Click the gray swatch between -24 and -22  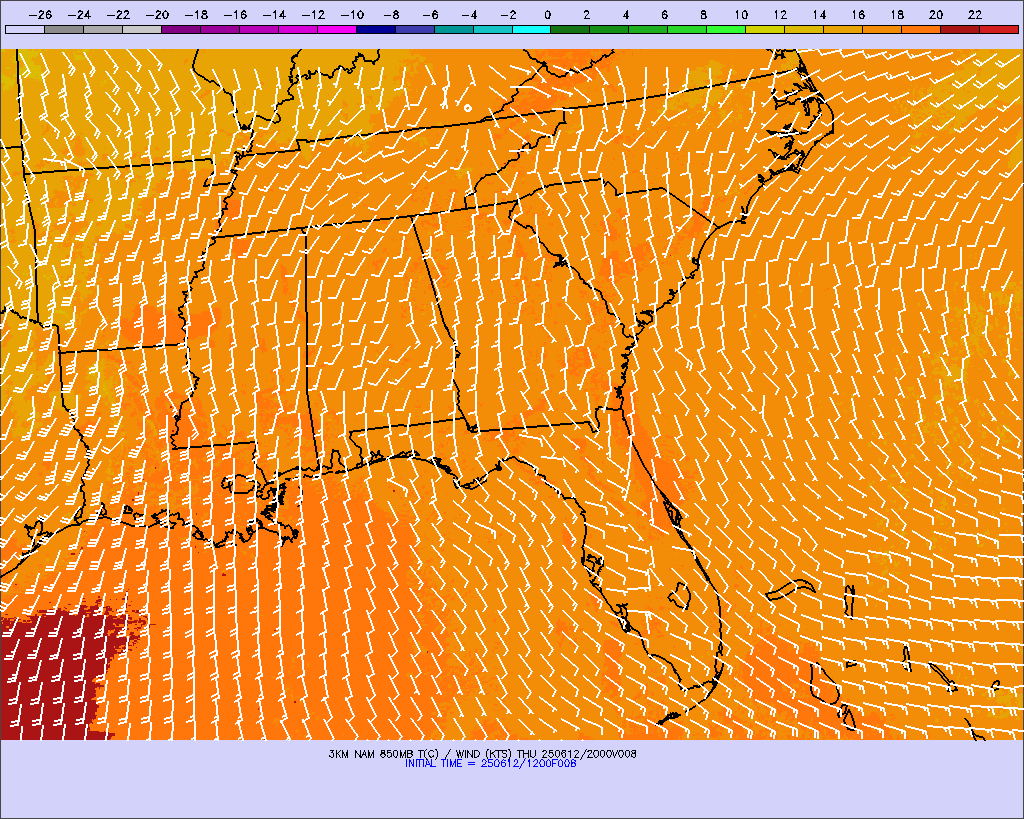[103, 29]
